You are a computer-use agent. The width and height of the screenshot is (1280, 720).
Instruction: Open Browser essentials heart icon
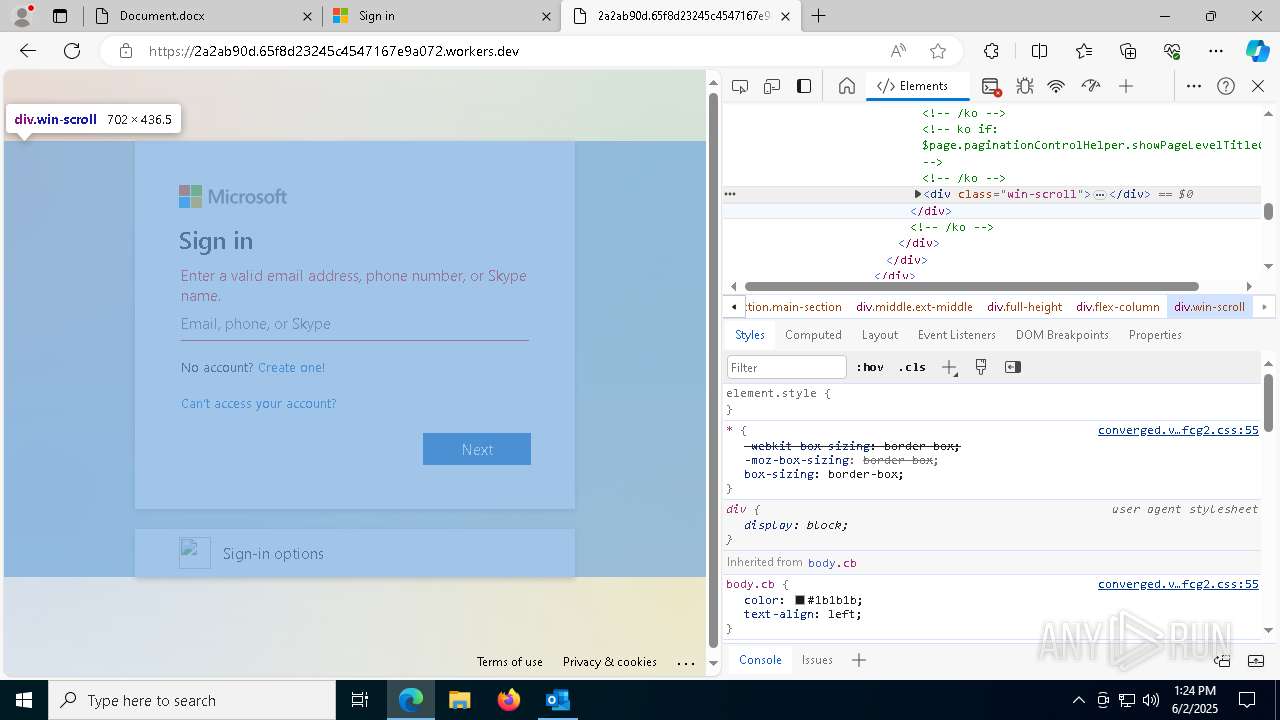pyautogui.click(x=1172, y=51)
